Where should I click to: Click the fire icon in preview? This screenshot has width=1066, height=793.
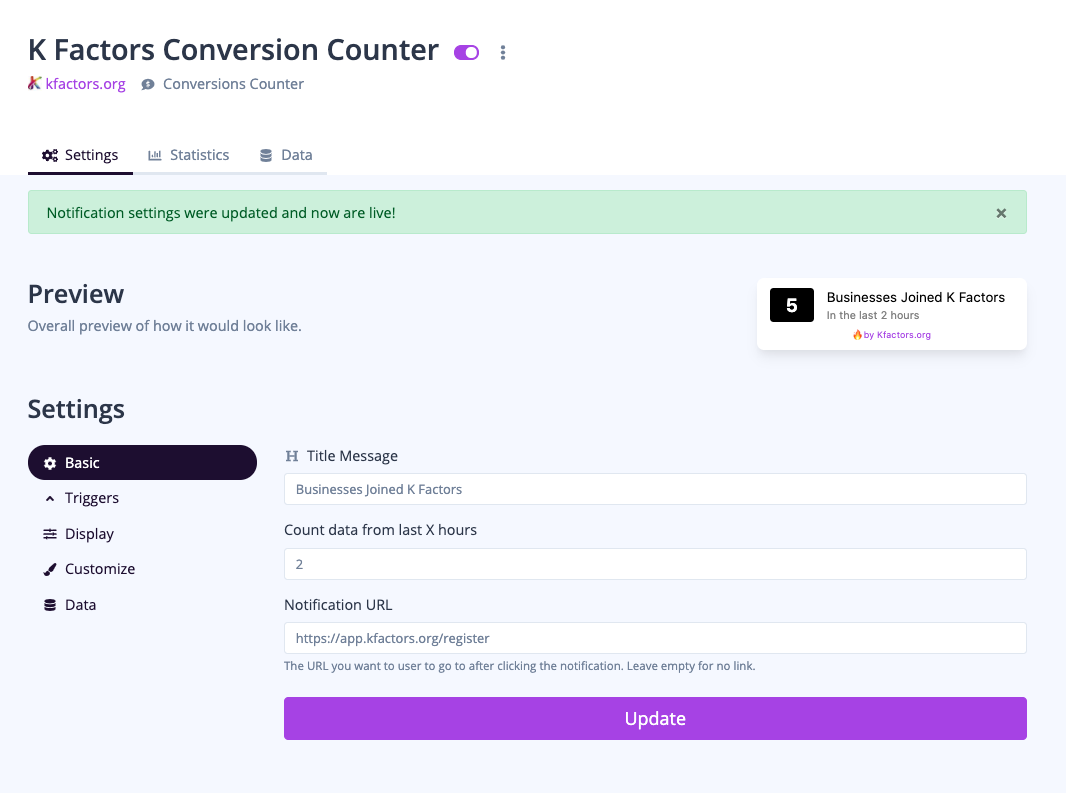click(857, 335)
